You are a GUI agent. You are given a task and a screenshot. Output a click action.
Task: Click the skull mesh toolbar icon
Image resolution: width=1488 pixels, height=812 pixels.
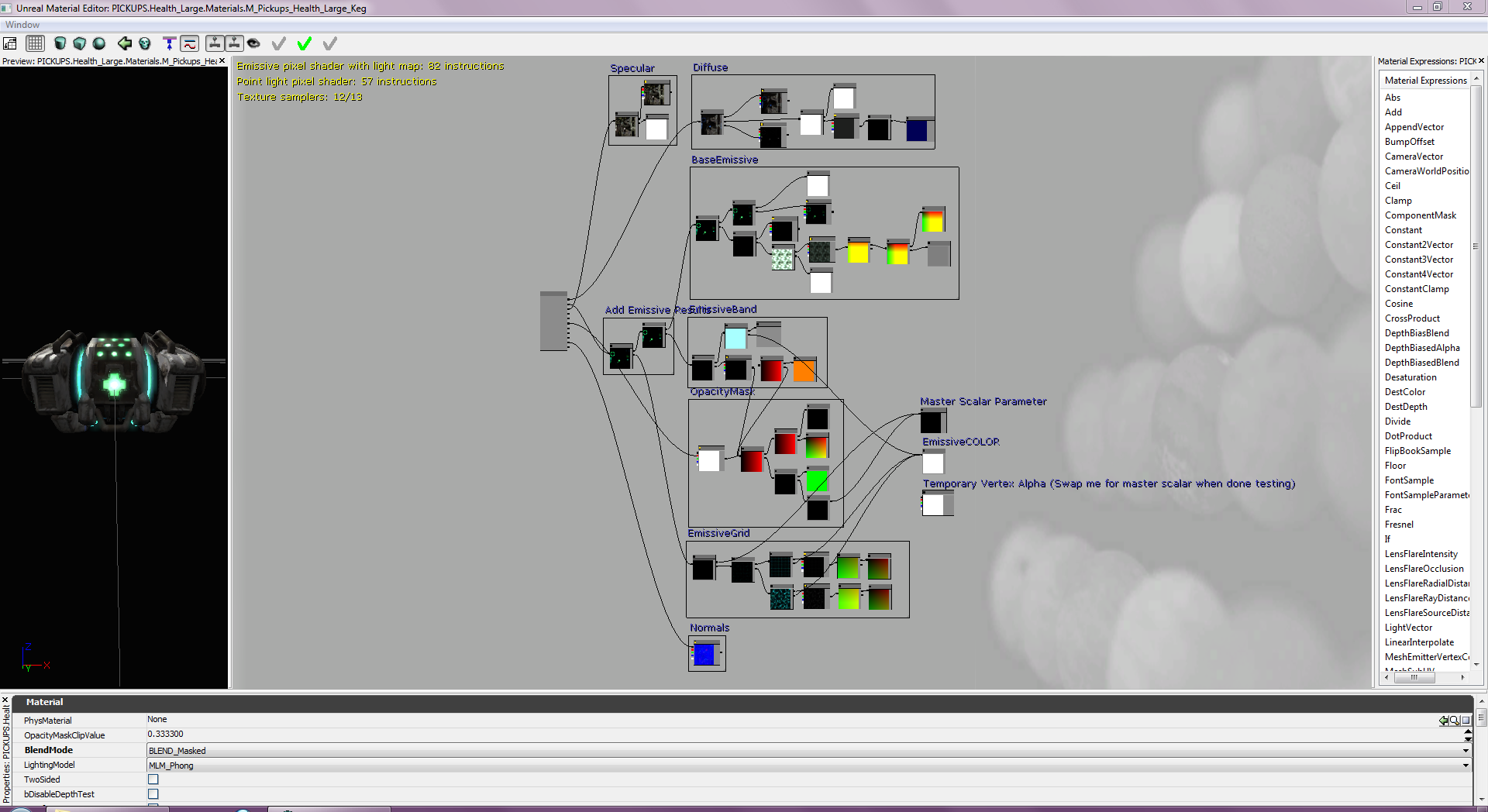pos(145,43)
